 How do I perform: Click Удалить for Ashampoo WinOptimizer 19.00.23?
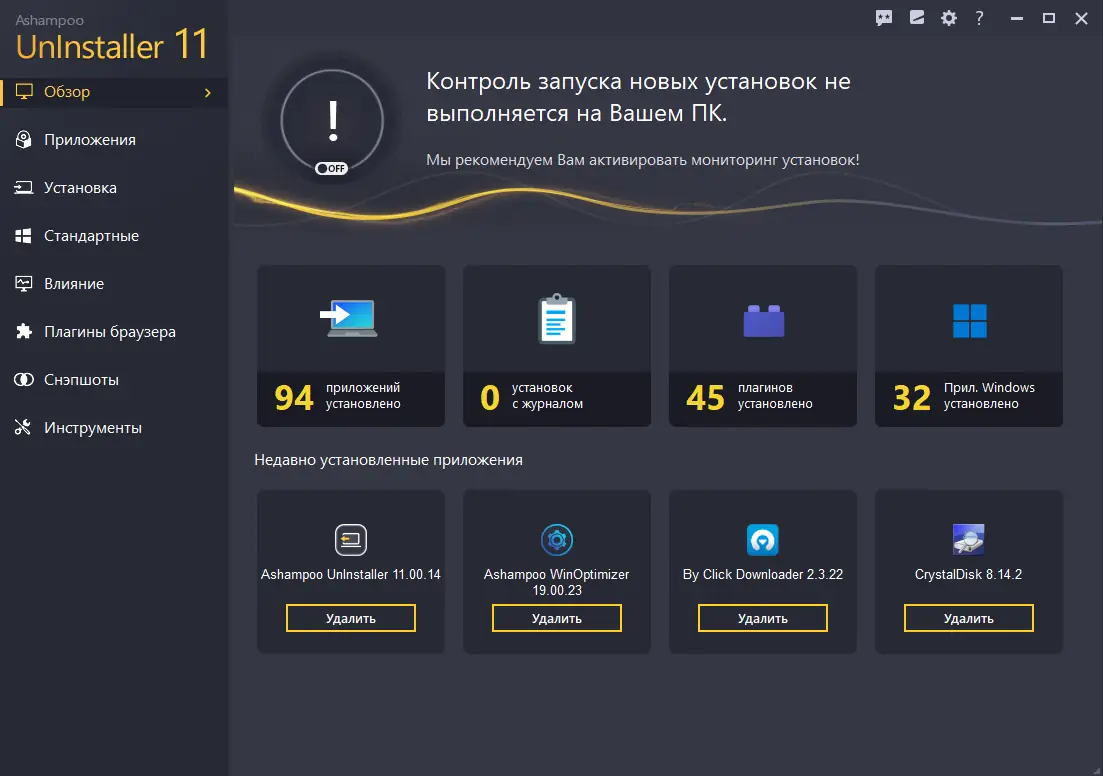pyautogui.click(x=556, y=618)
